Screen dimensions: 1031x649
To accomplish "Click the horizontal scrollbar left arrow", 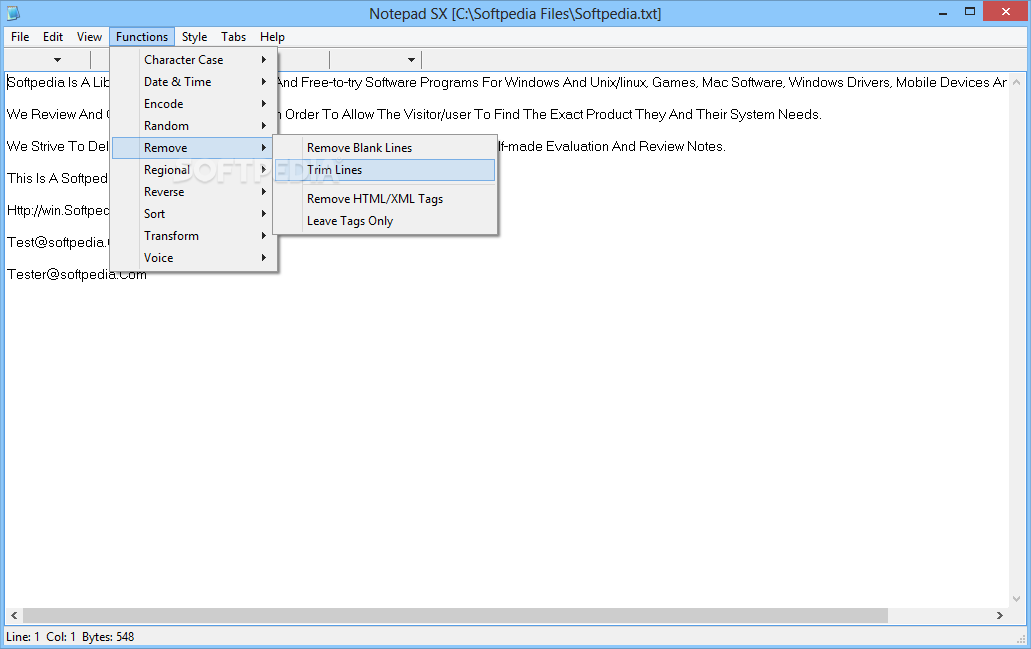I will (14, 615).
